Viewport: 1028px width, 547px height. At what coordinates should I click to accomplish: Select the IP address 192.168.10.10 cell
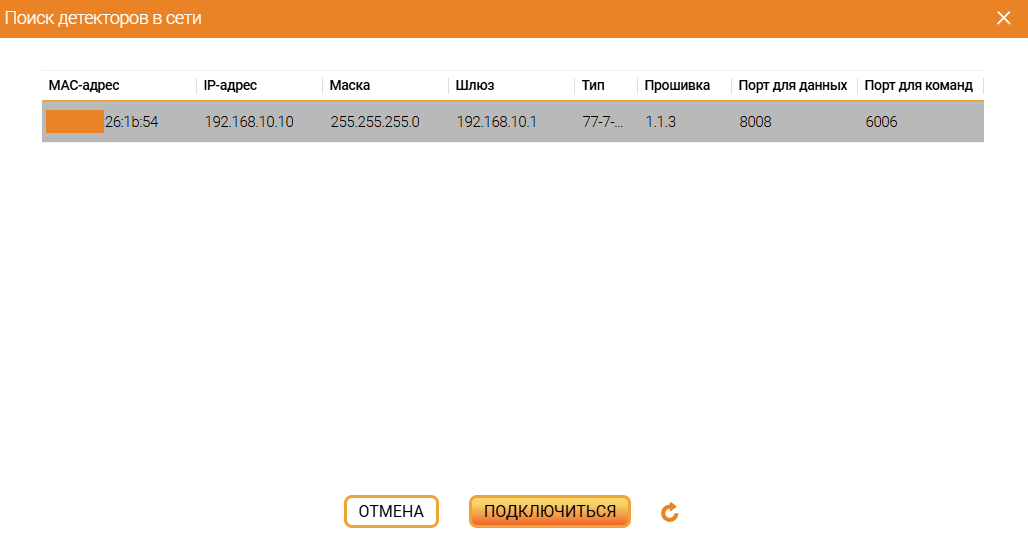click(x=249, y=122)
